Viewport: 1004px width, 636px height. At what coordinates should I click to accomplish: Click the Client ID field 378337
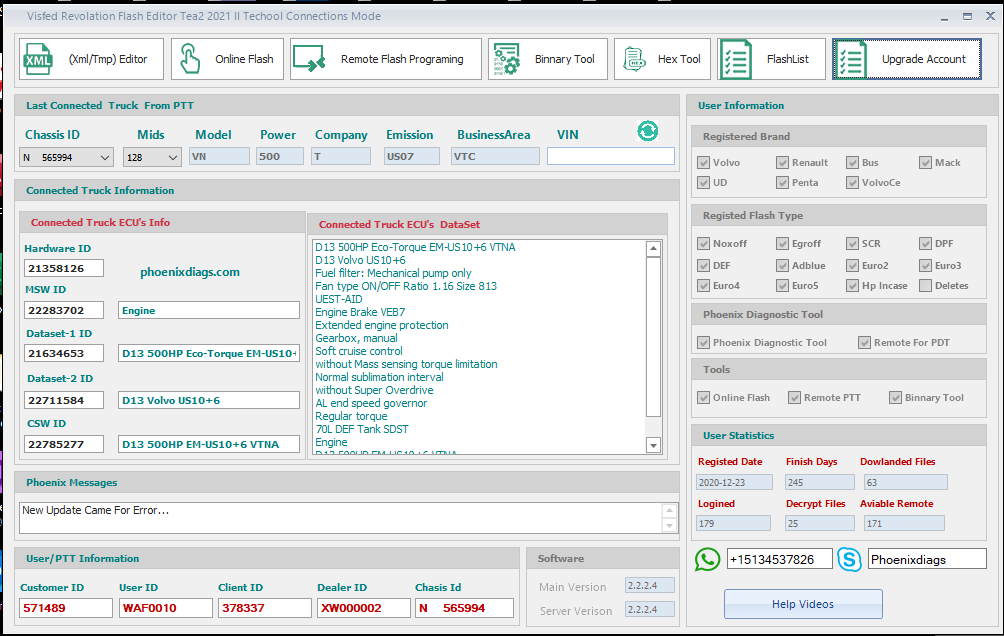(264, 608)
